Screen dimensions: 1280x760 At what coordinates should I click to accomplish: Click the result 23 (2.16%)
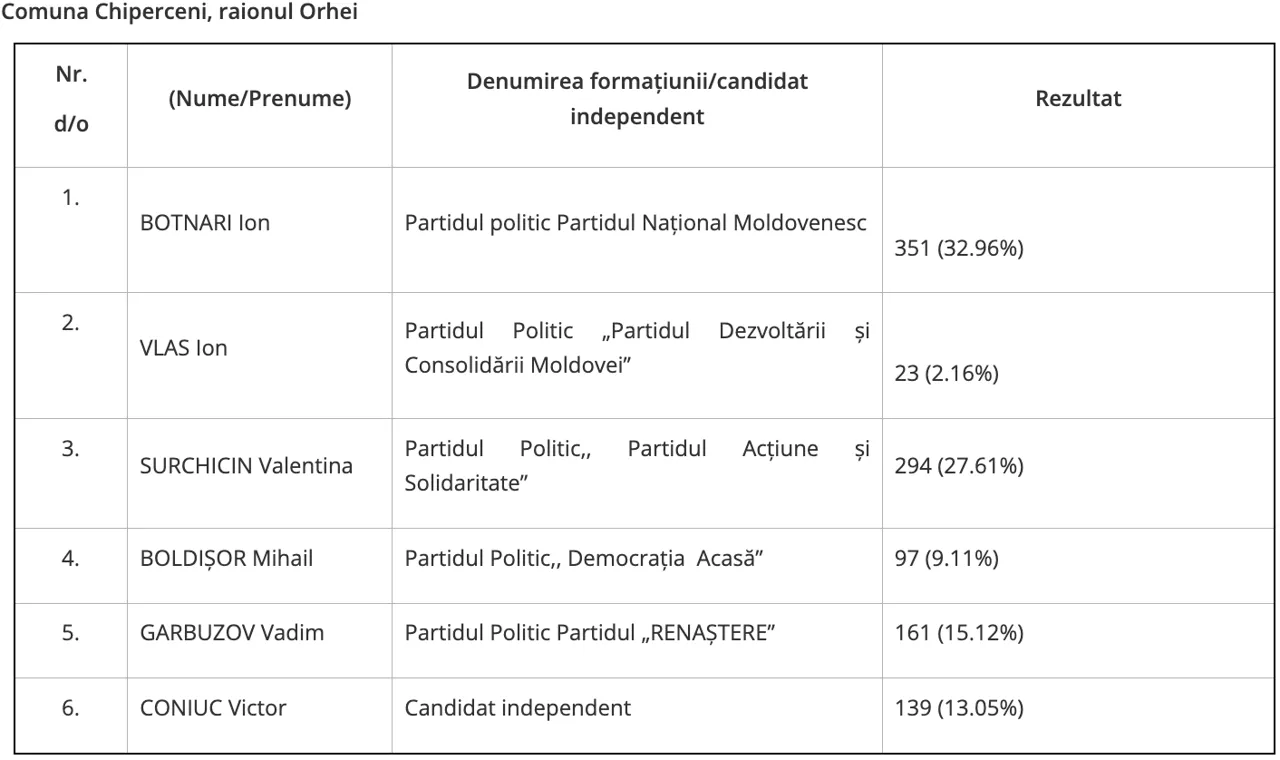(947, 376)
